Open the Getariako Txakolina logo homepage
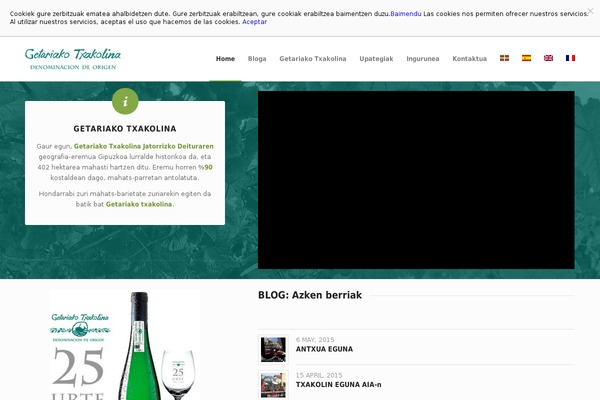 coord(73,59)
